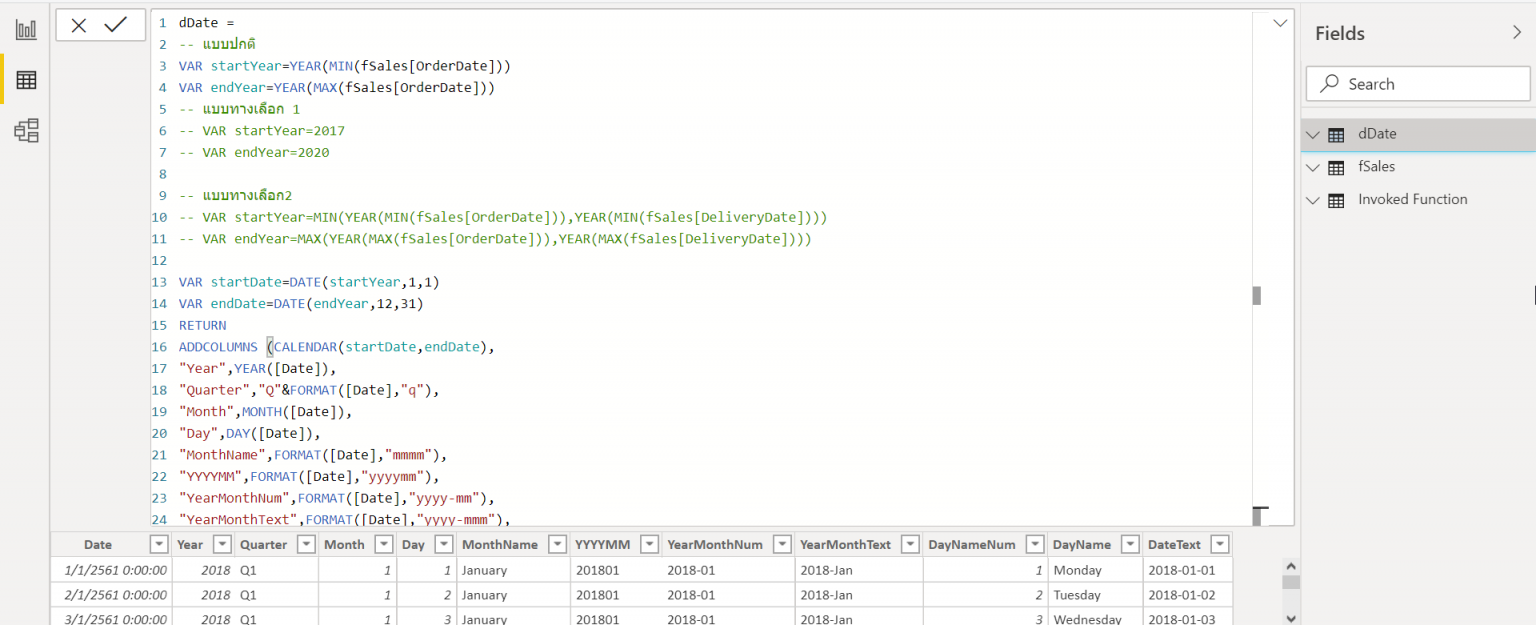Select the fSales table name
The width and height of the screenshot is (1536, 625).
[1376, 167]
